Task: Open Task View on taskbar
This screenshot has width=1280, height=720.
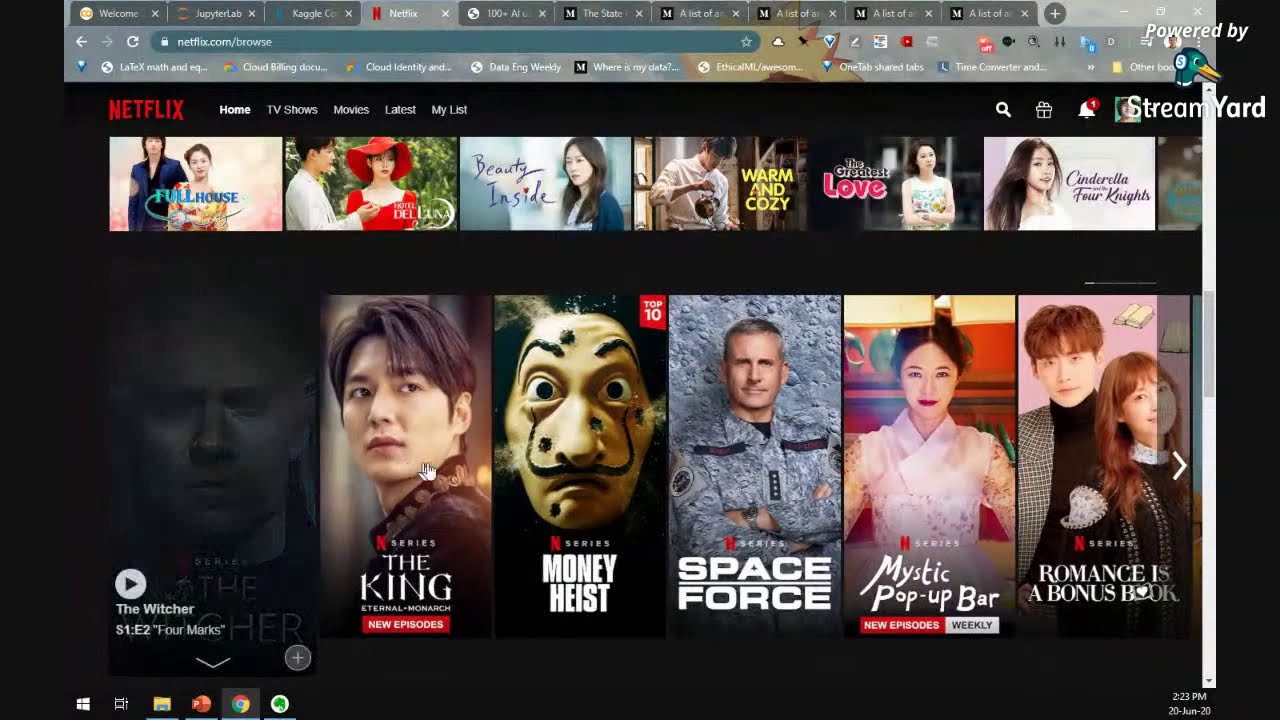Action: pyautogui.click(x=121, y=704)
